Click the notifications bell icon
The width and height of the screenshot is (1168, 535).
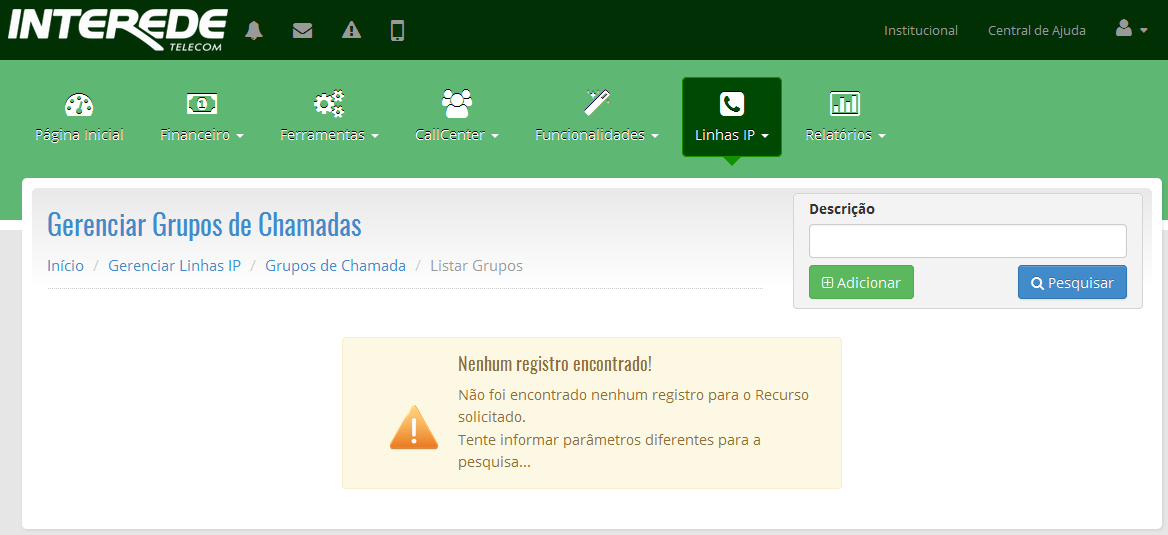(x=254, y=30)
